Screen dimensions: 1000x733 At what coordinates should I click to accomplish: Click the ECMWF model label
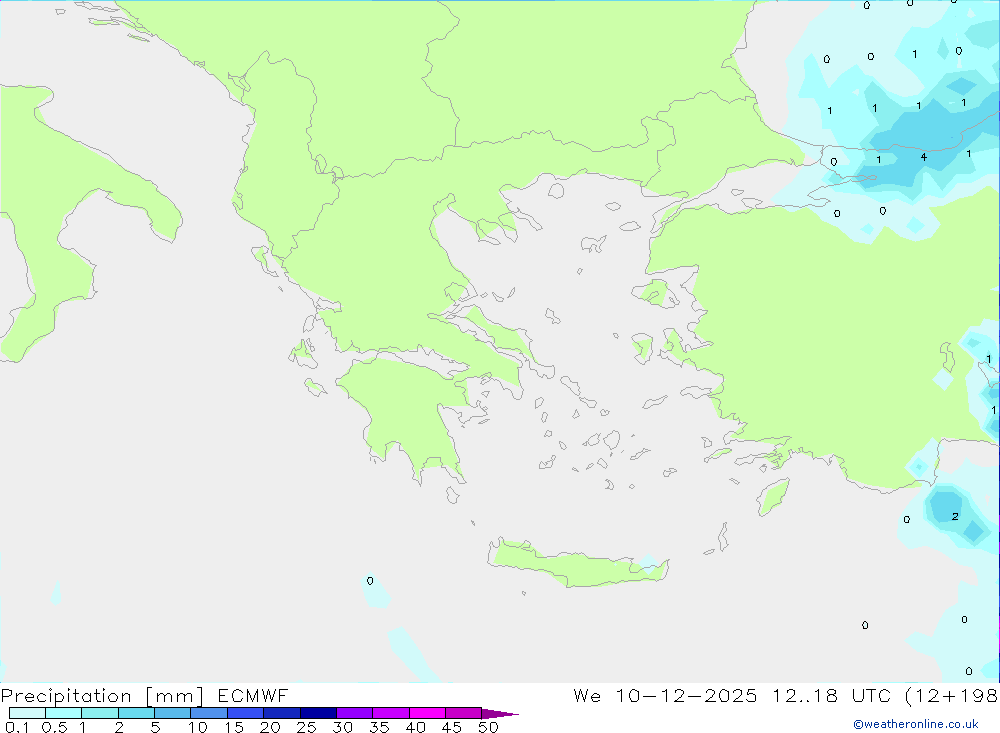[253, 696]
